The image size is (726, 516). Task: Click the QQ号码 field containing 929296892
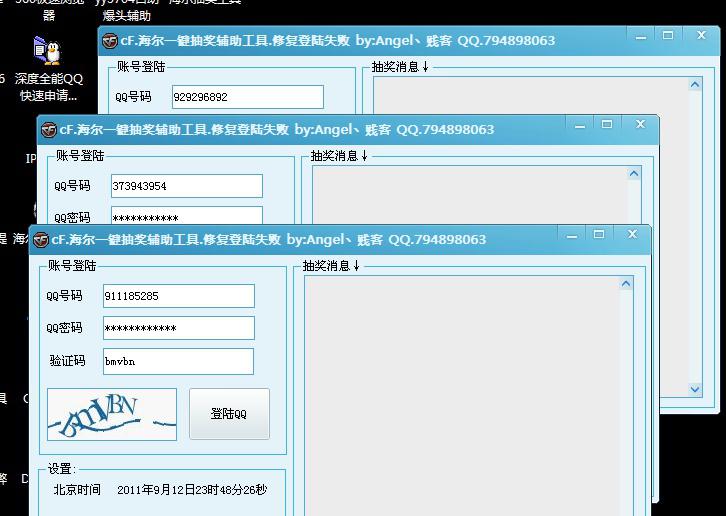coord(248,97)
